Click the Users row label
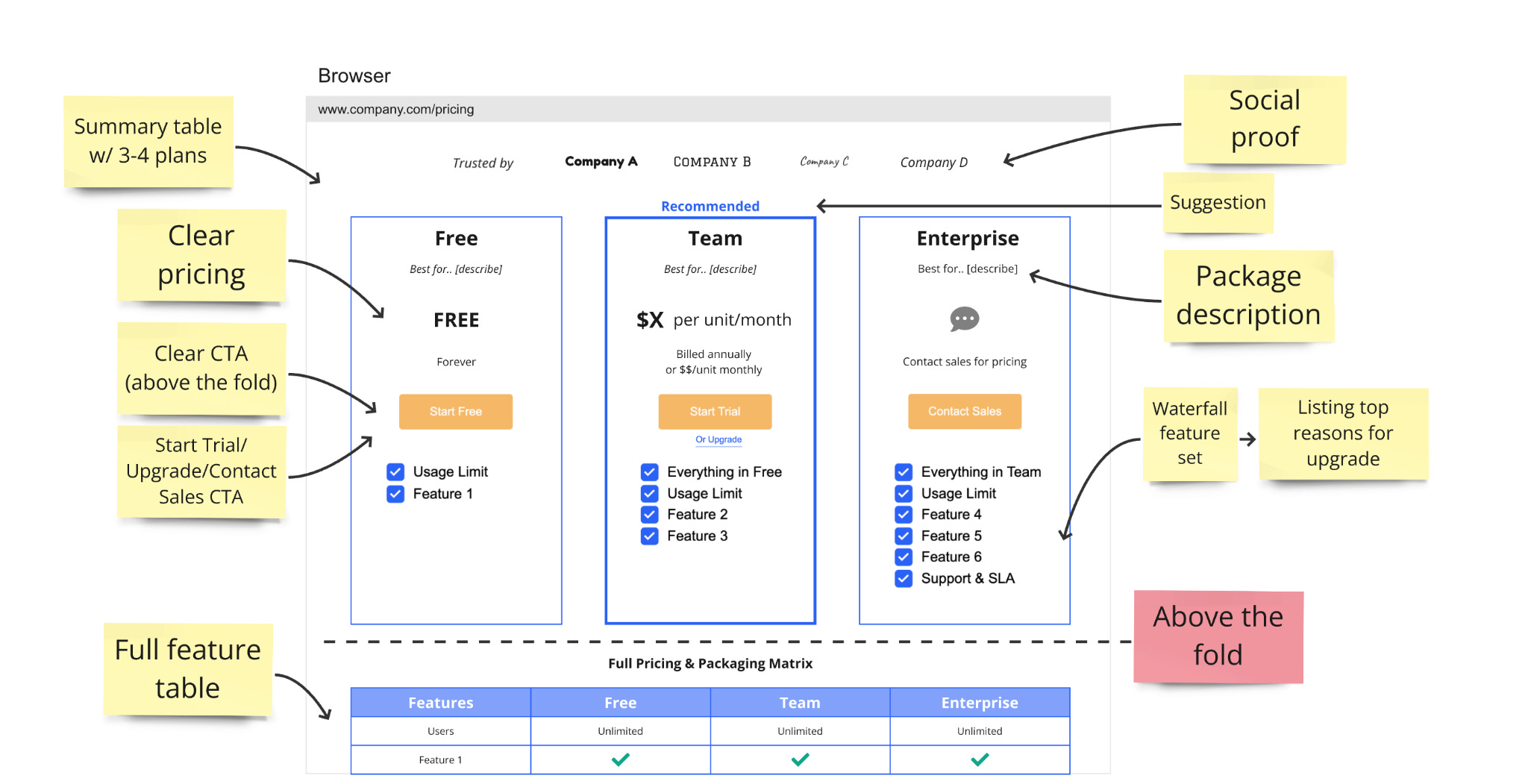Screen dimensions: 1528x784 point(440,731)
